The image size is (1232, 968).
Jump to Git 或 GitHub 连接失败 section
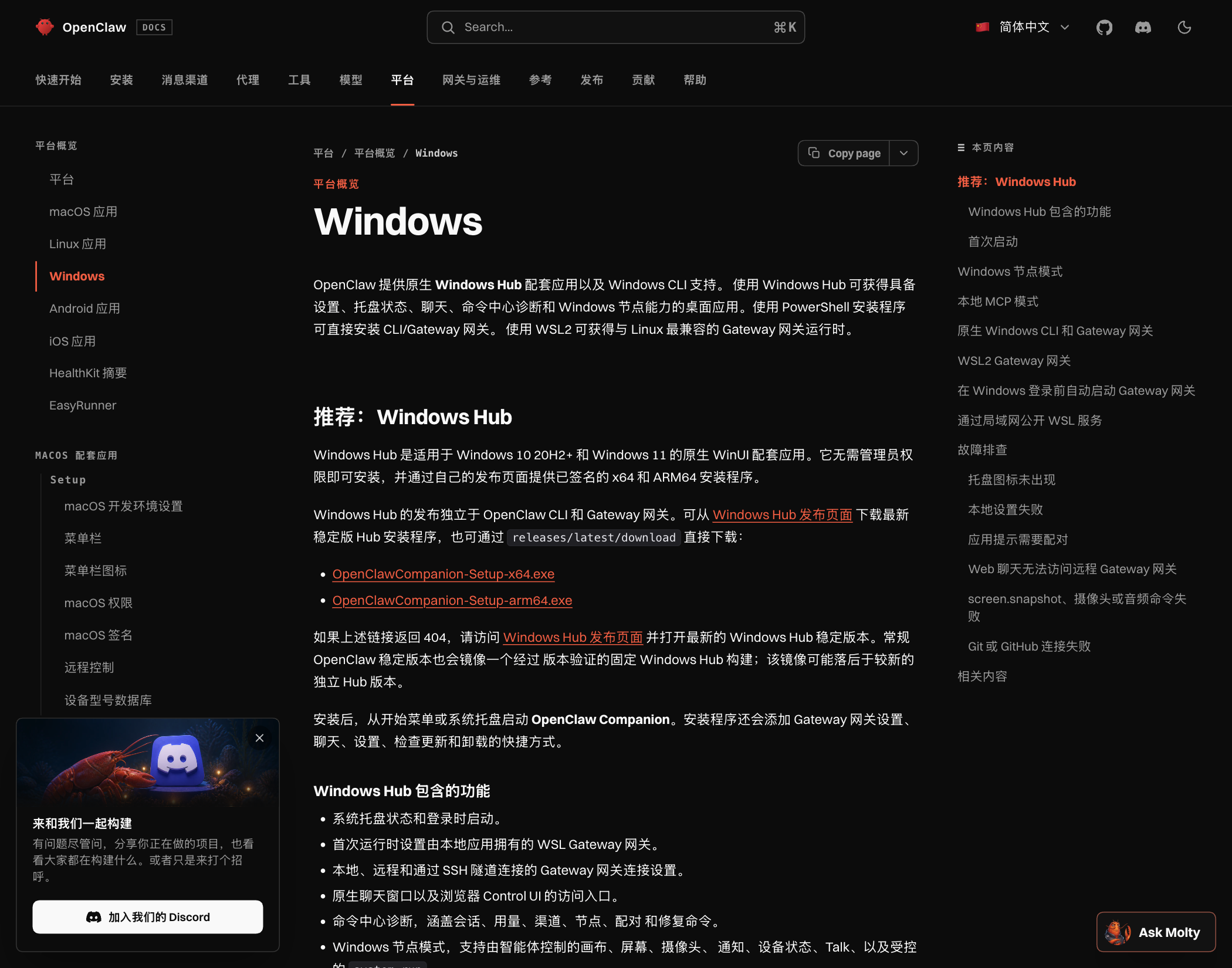(x=1029, y=647)
